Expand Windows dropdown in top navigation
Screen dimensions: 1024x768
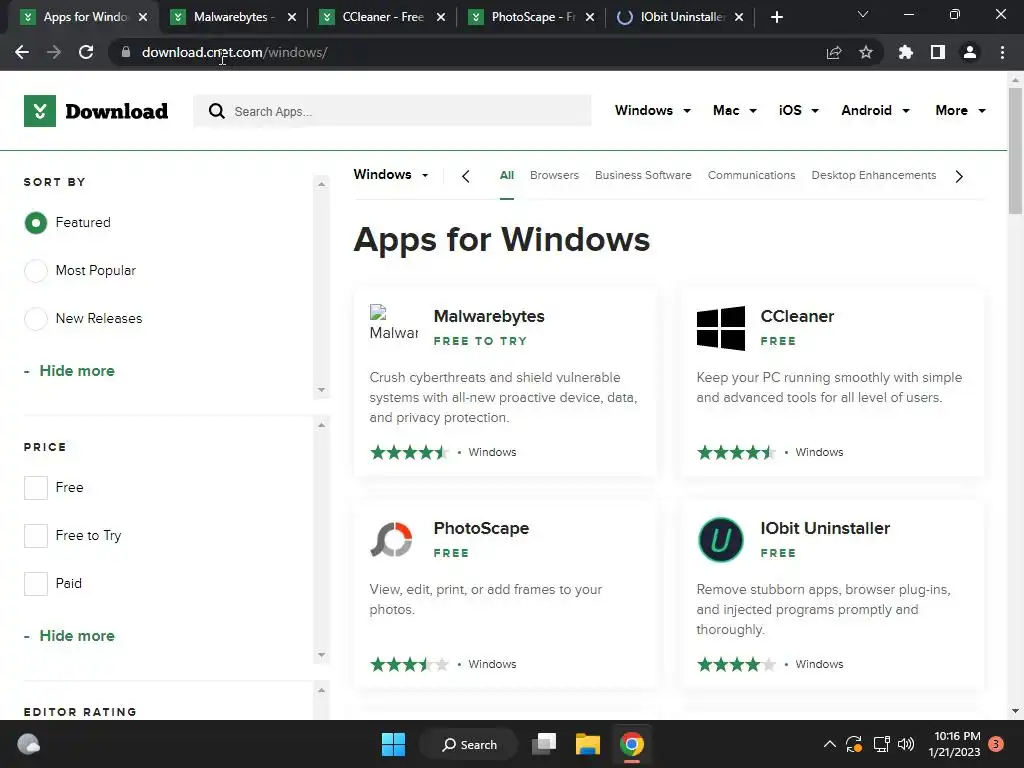click(x=653, y=110)
